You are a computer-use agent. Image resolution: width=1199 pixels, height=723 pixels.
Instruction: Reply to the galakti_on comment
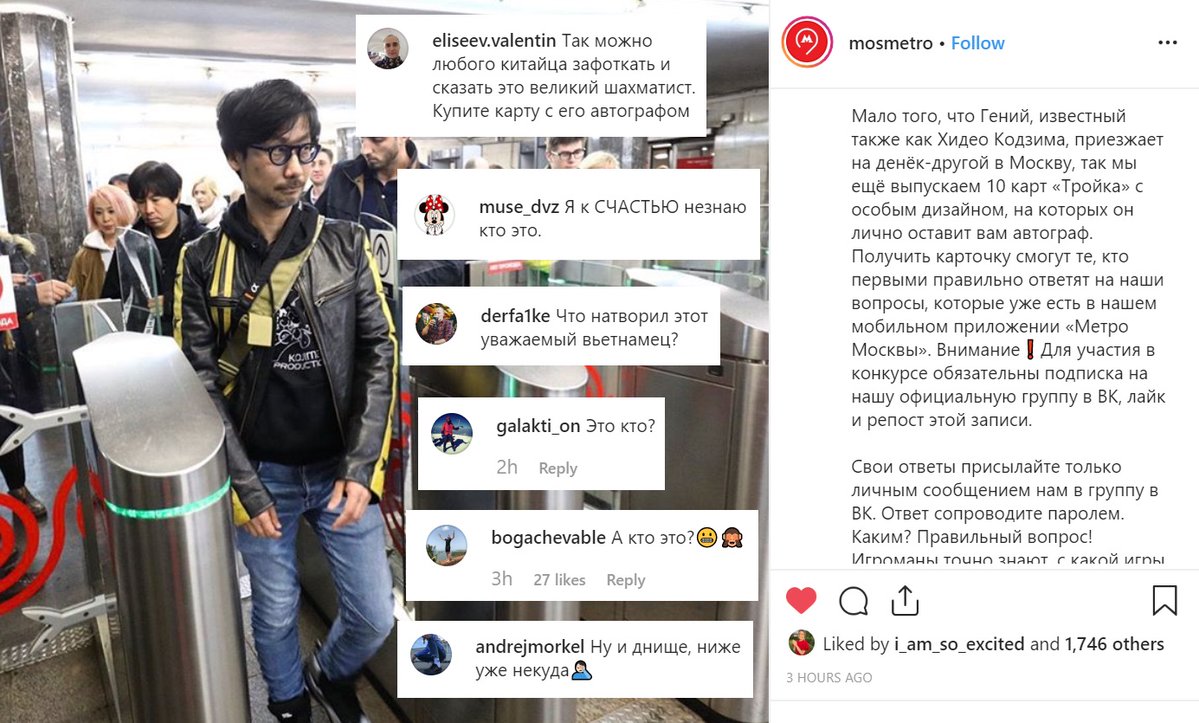tap(557, 468)
